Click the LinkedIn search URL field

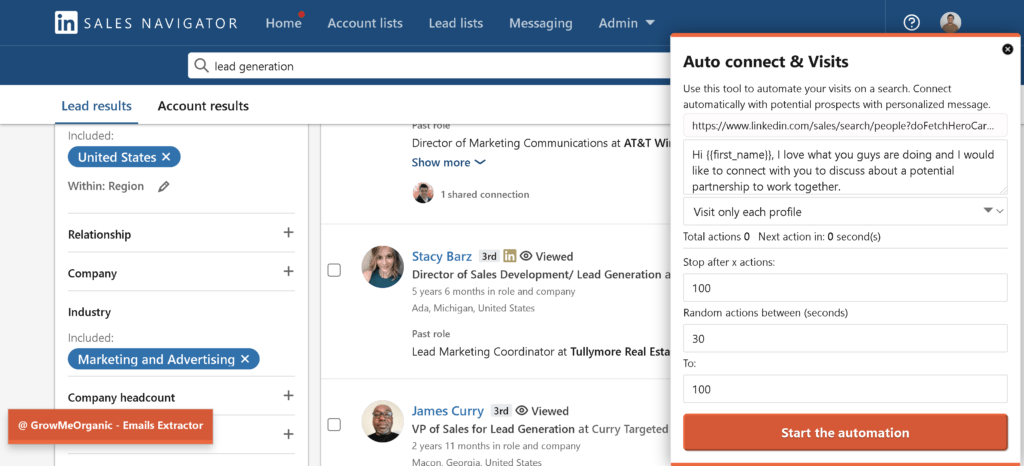[846, 125]
